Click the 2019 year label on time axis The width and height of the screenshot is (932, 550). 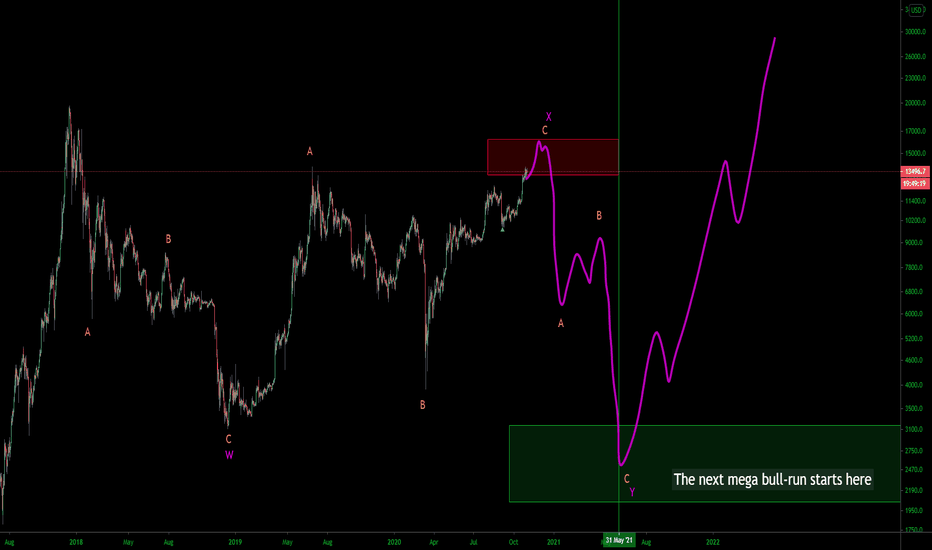[235, 542]
